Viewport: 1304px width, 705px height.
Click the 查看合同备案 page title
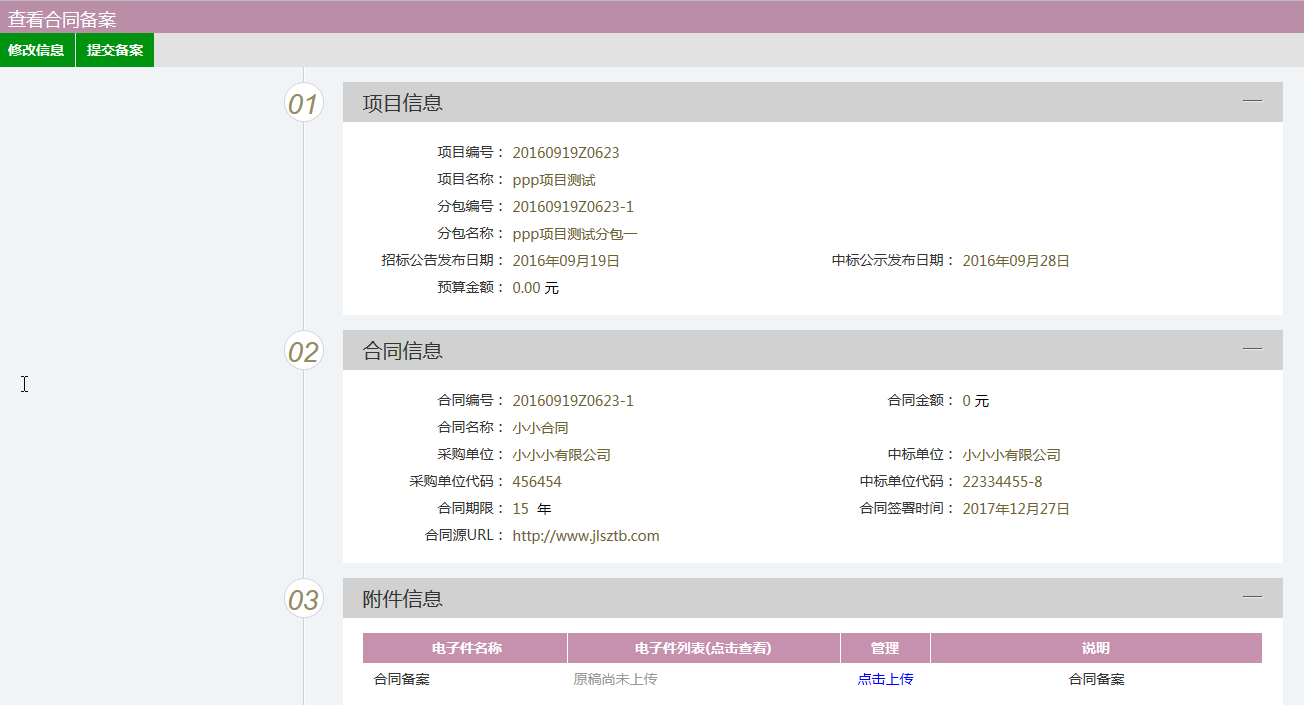[62, 18]
